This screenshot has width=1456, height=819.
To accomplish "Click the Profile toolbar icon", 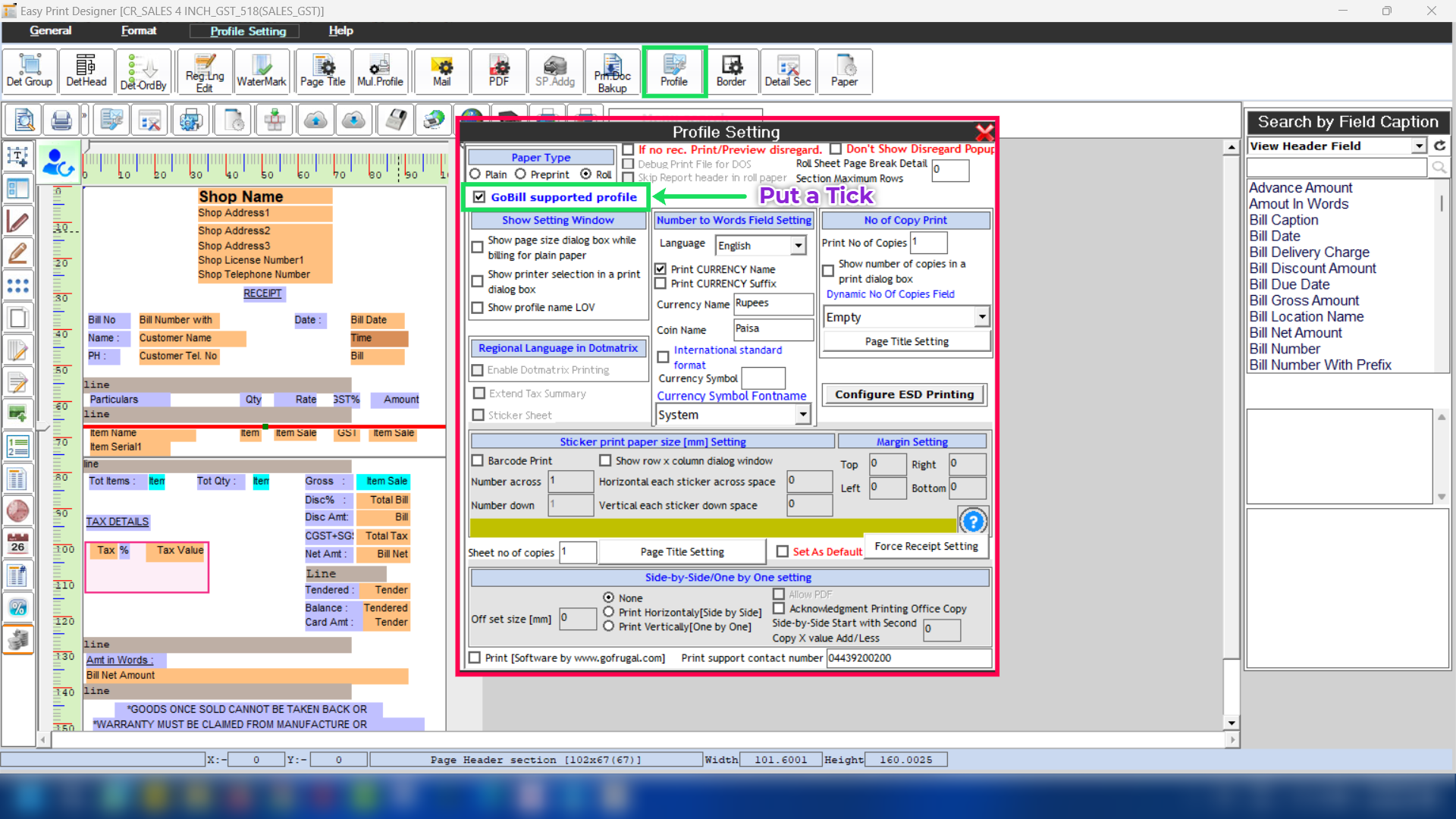I will pyautogui.click(x=673, y=71).
